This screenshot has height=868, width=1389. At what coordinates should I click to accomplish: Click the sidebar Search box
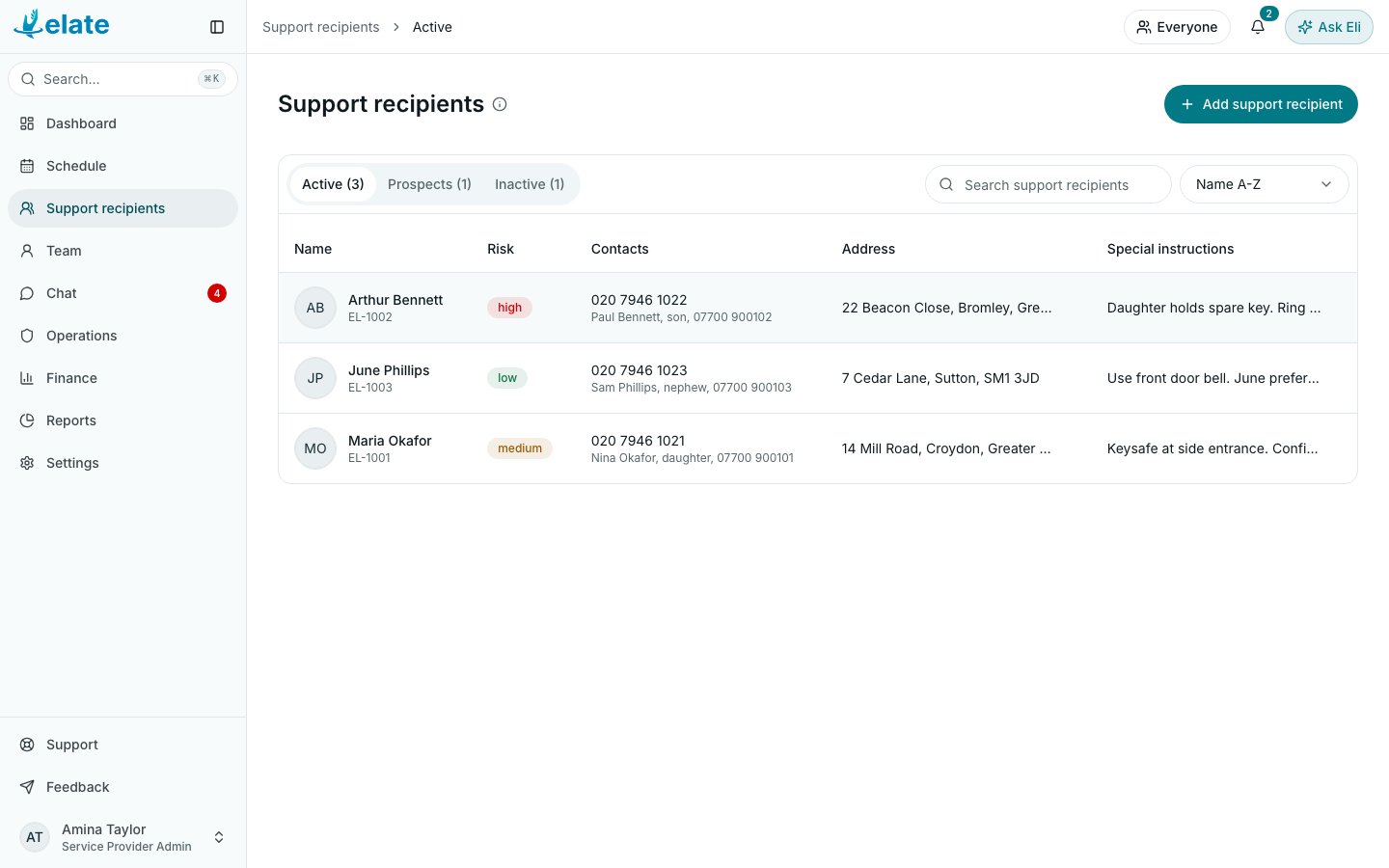[x=123, y=79]
